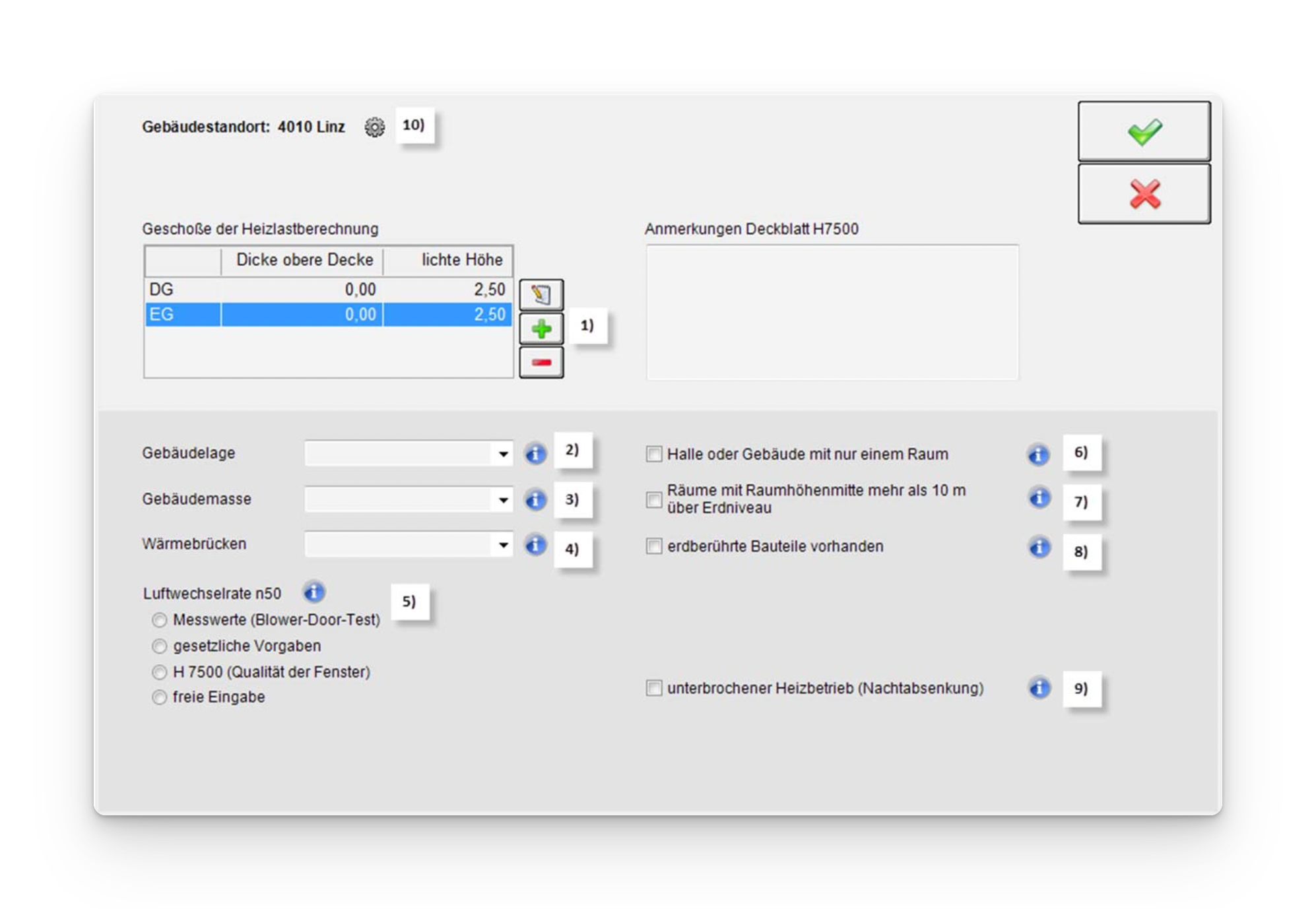Click info icon next to Wärmebrücken dropdown

(535, 545)
